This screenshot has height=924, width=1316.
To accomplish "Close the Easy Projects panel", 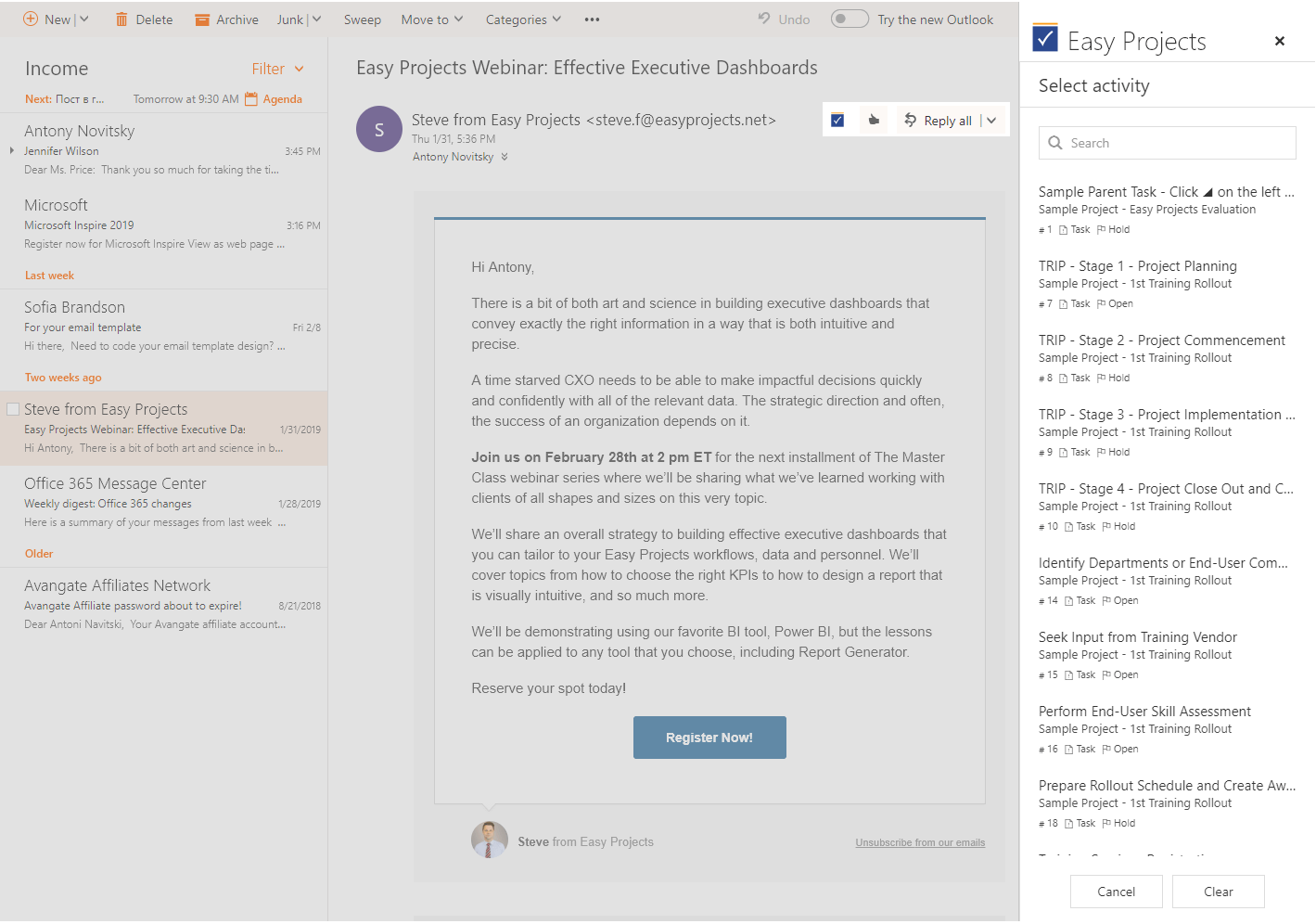I will coord(1280,41).
